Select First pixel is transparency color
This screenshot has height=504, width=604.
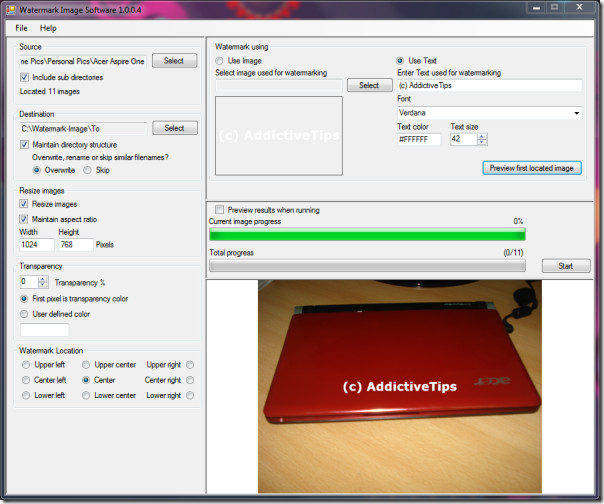point(24,299)
